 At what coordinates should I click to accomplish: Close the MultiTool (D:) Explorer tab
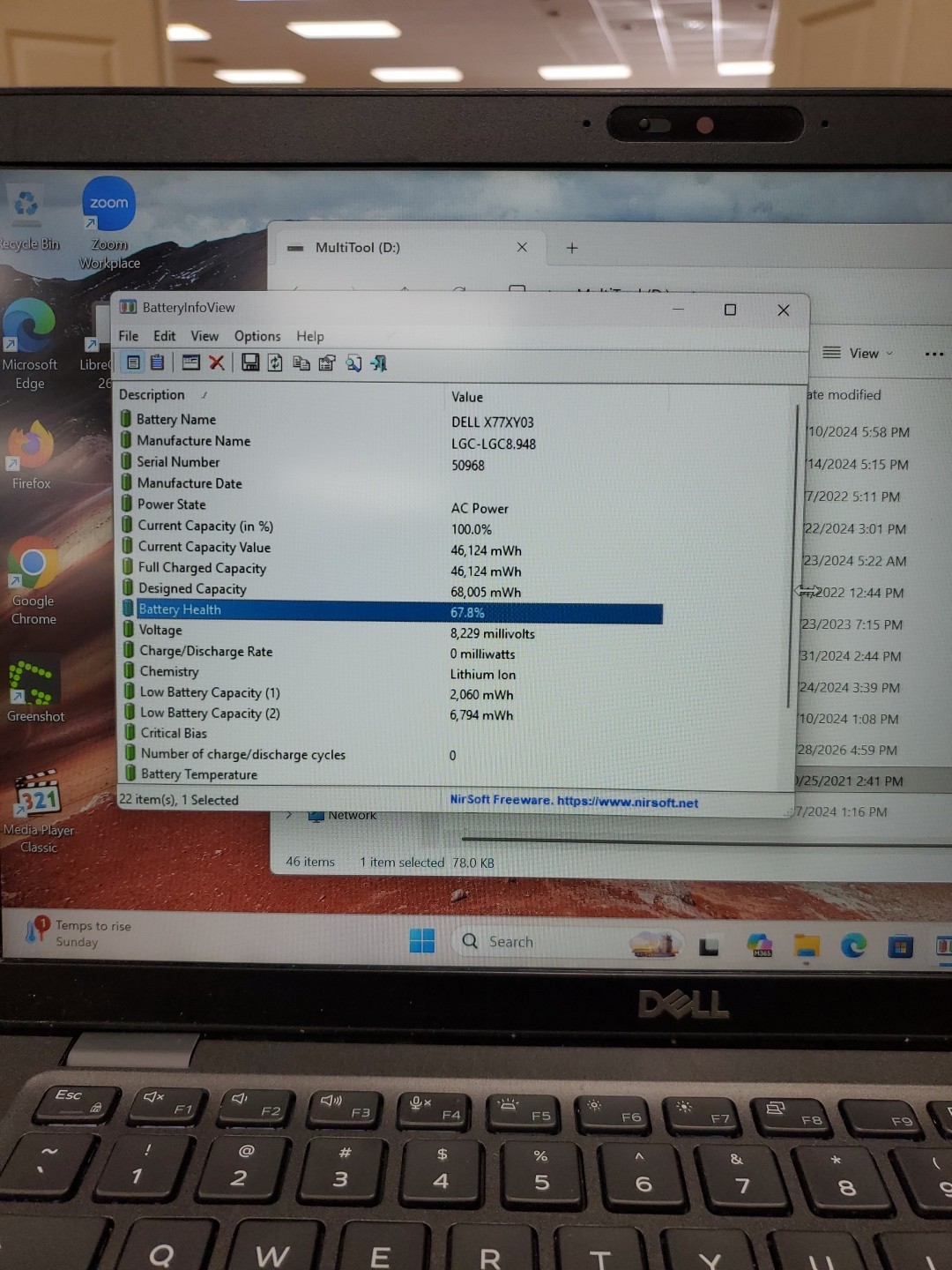coord(522,247)
